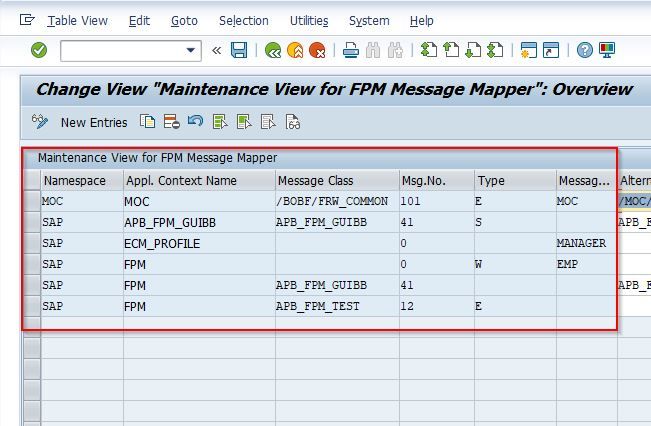Select the row selector for FPM row with EMP

click(32, 264)
